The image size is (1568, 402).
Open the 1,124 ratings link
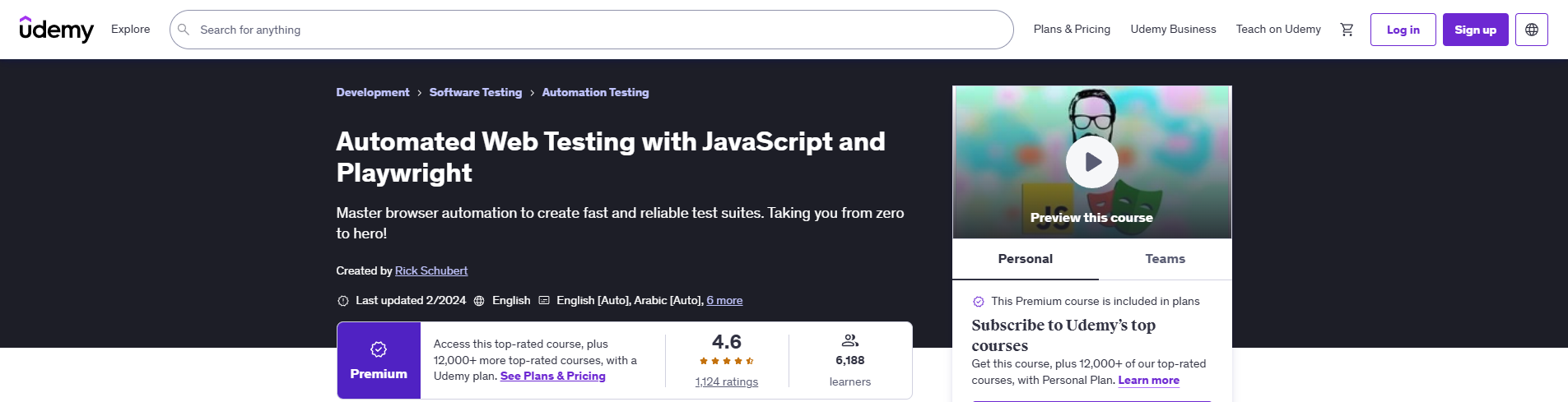pos(727,381)
